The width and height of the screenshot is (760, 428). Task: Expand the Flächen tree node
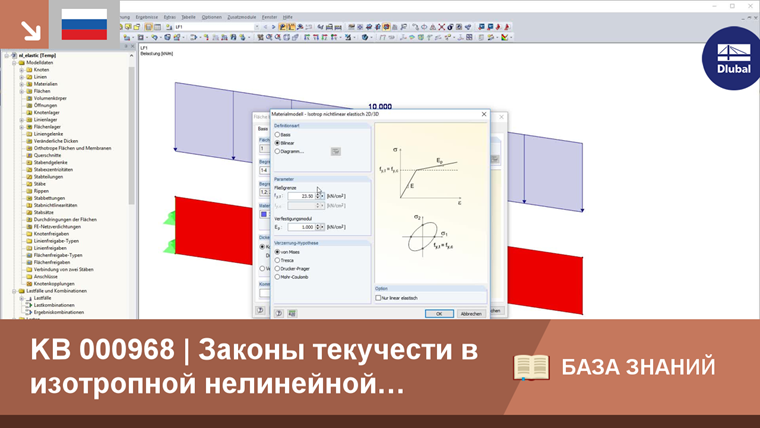click(21, 91)
